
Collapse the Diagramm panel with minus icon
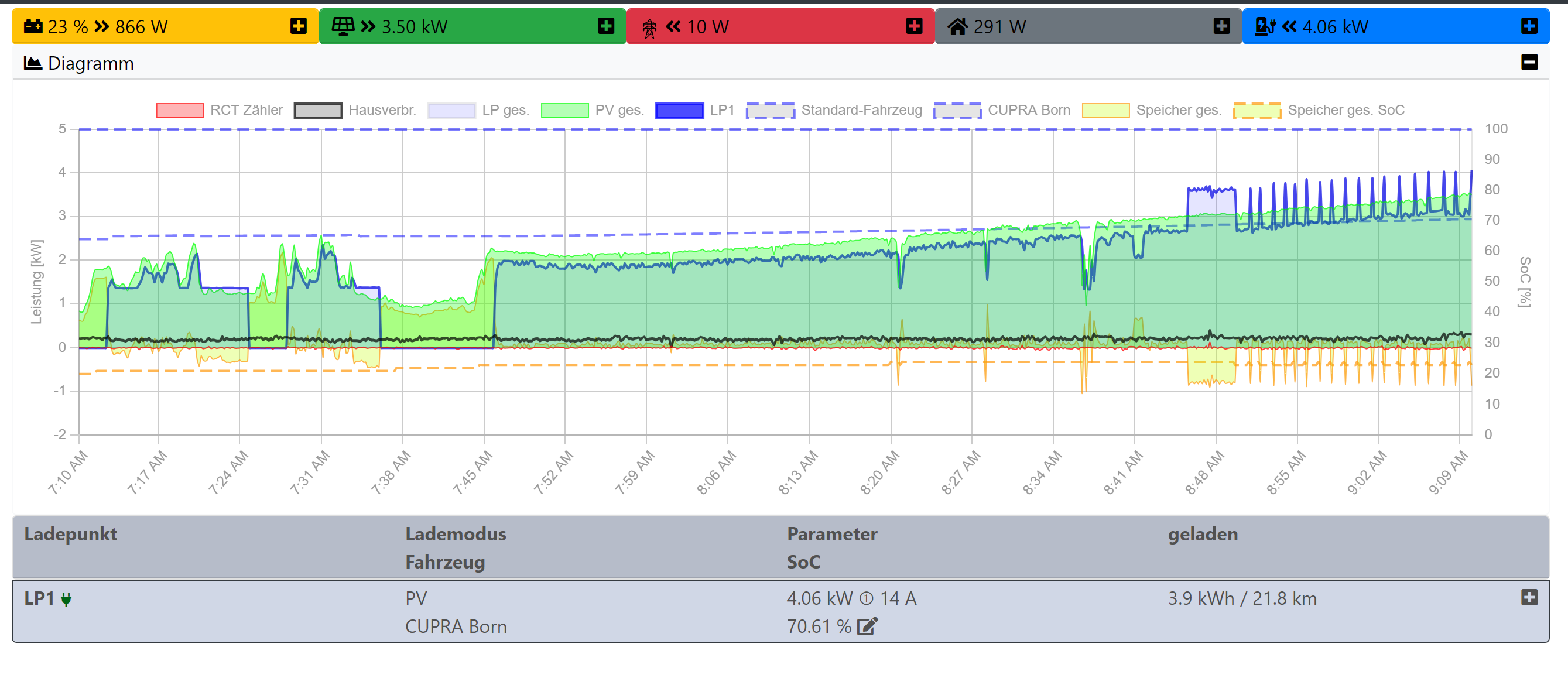pyautogui.click(x=1528, y=63)
